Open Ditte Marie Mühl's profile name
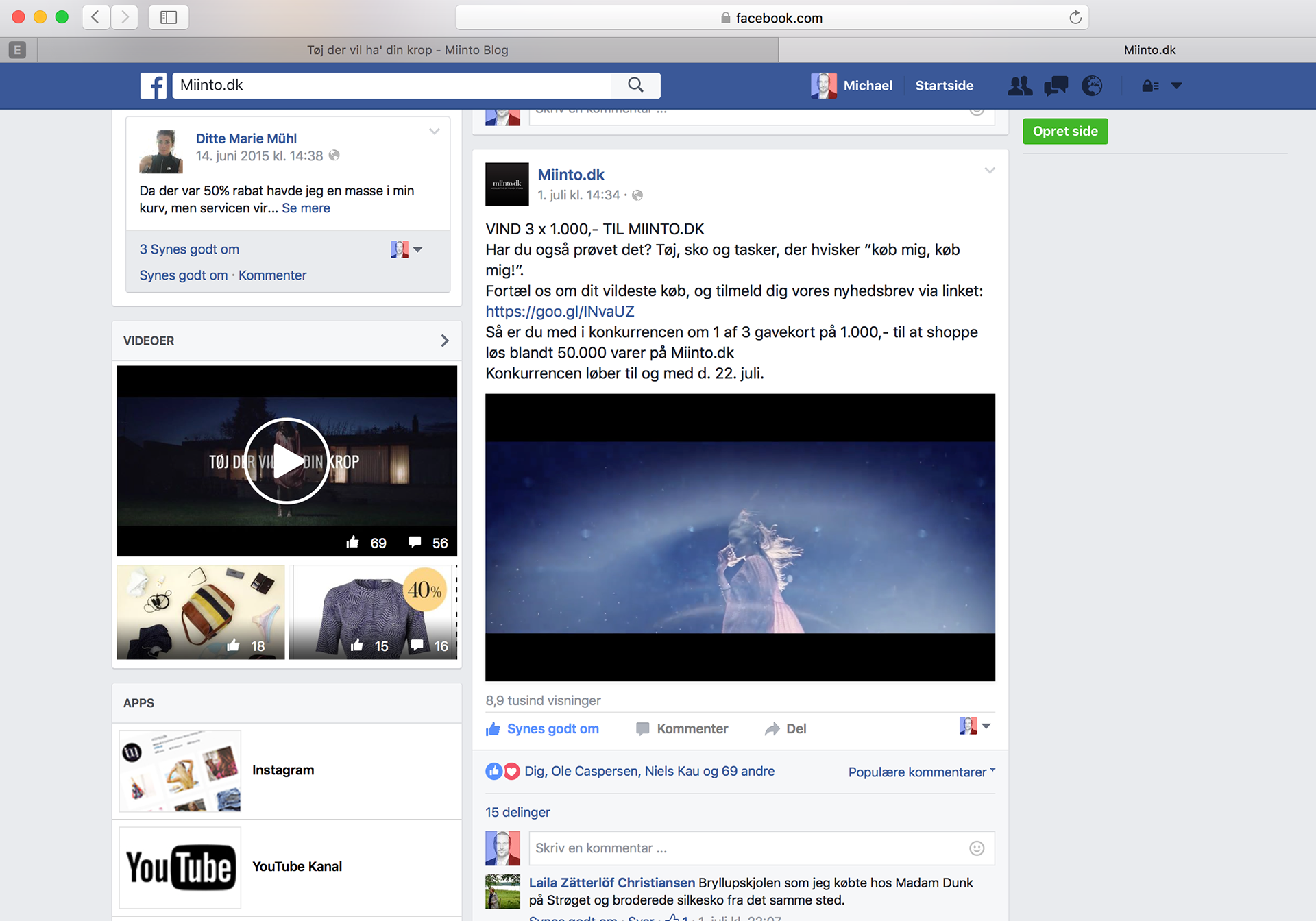 pyautogui.click(x=246, y=138)
